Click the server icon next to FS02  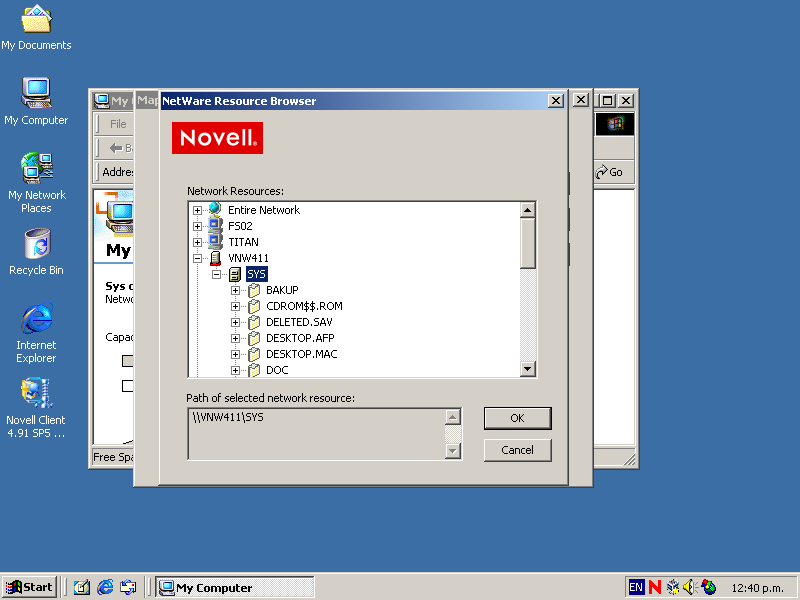215,226
